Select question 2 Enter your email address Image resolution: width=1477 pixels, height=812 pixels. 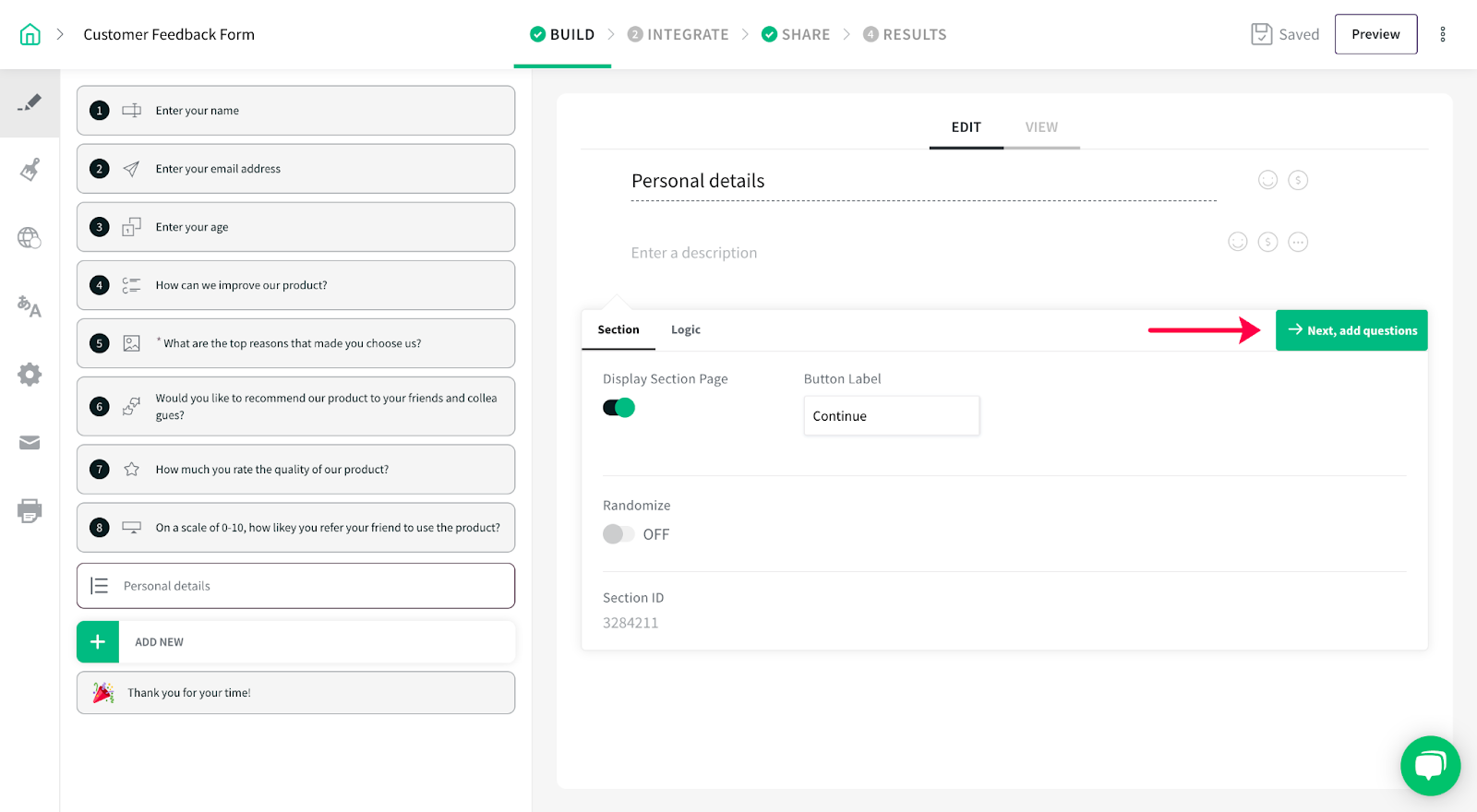point(295,169)
